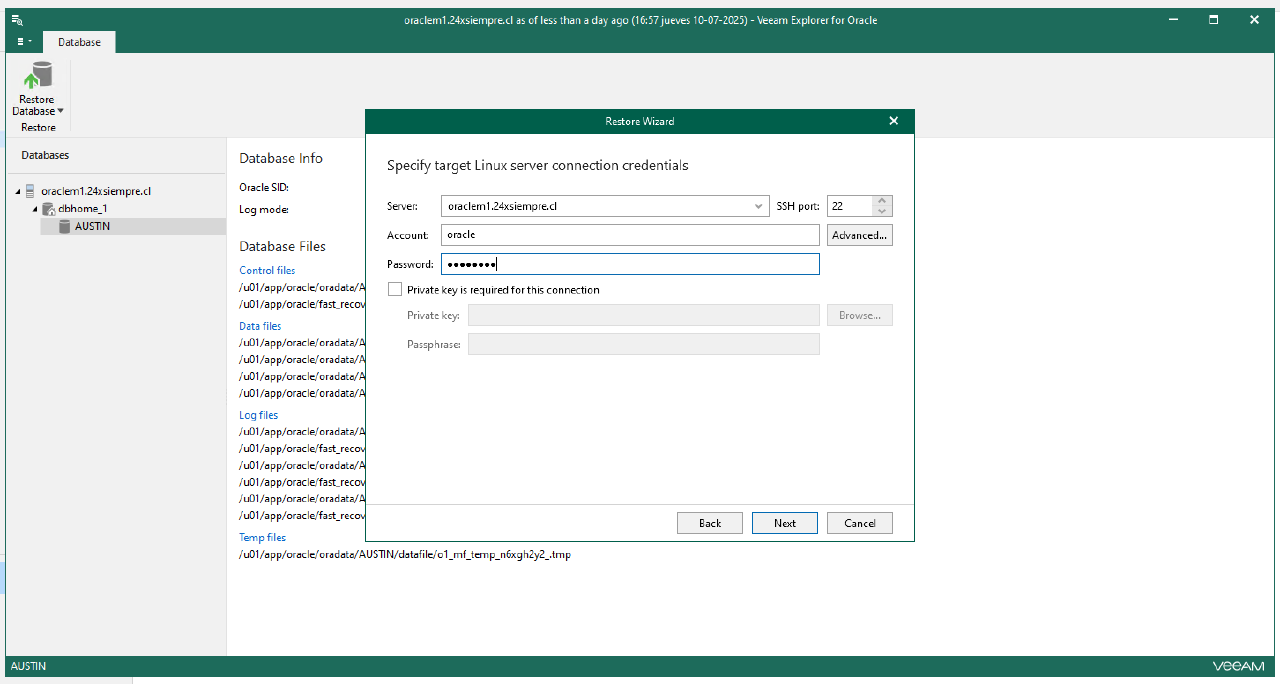The height and width of the screenshot is (684, 1280).
Task: Minimize the Veeam Explorer window
Action: pyautogui.click(x=1174, y=19)
